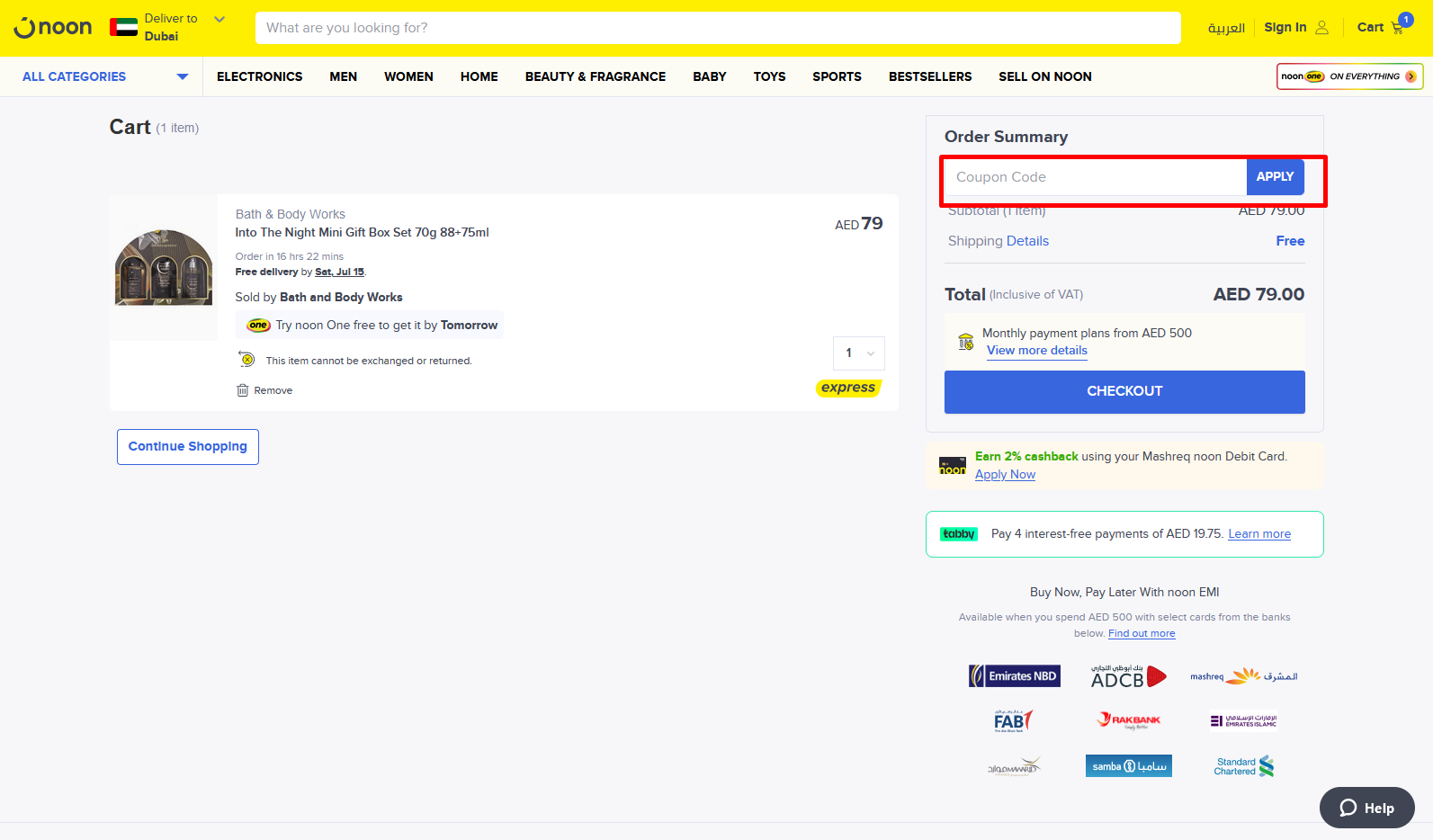Click the noon One on everything banner
Screen dimensions: 1433x840
[x=1348, y=76]
